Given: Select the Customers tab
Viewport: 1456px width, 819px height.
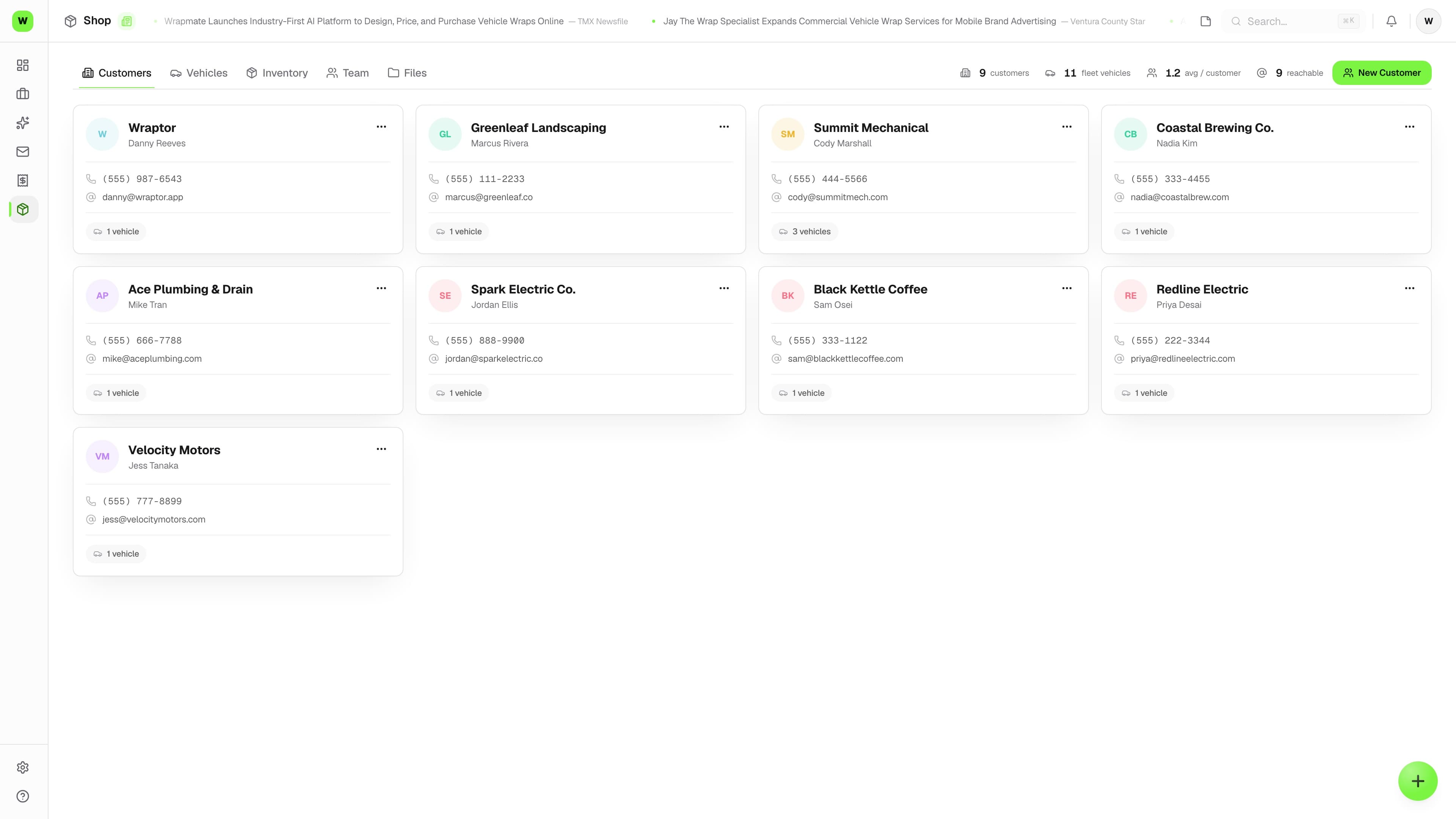Looking at the screenshot, I should tap(116, 73).
